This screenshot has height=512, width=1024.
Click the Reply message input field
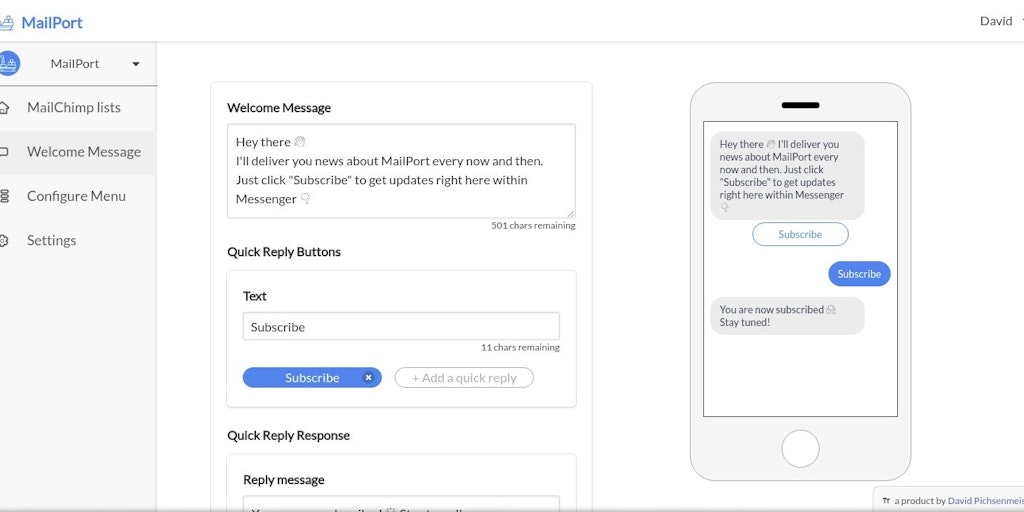[x=401, y=504]
